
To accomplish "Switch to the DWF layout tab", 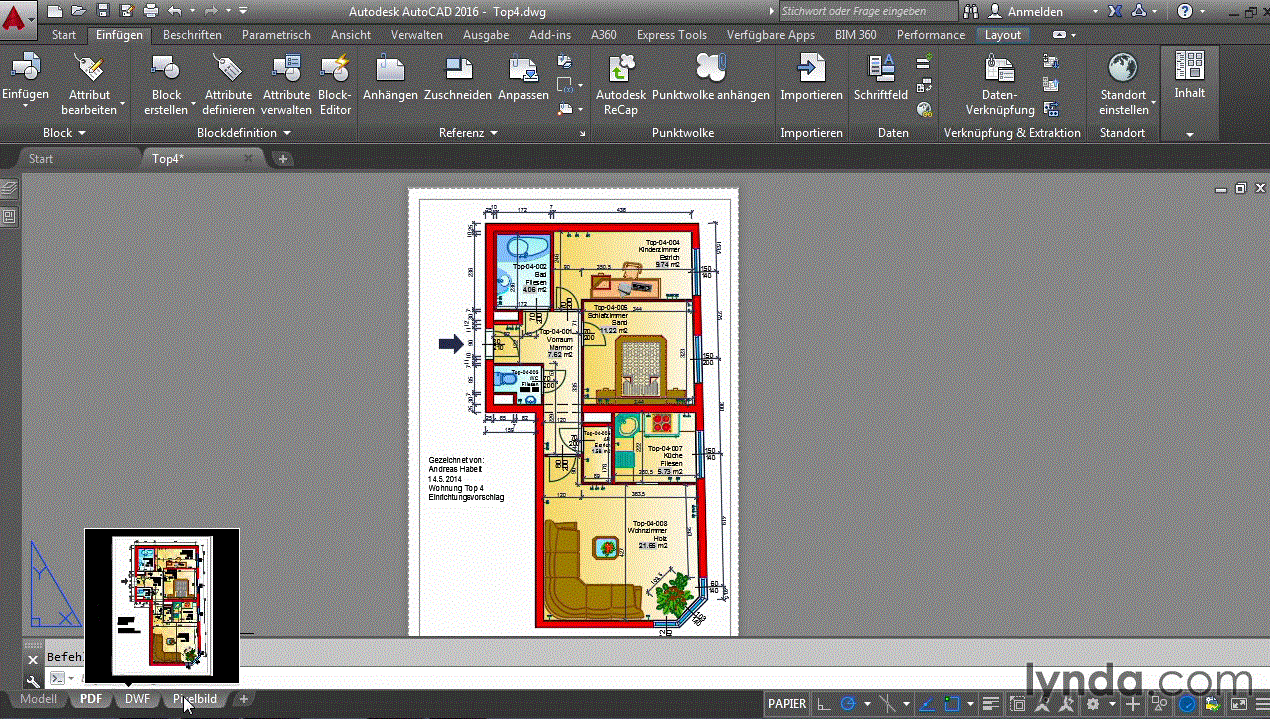I will [x=137, y=699].
